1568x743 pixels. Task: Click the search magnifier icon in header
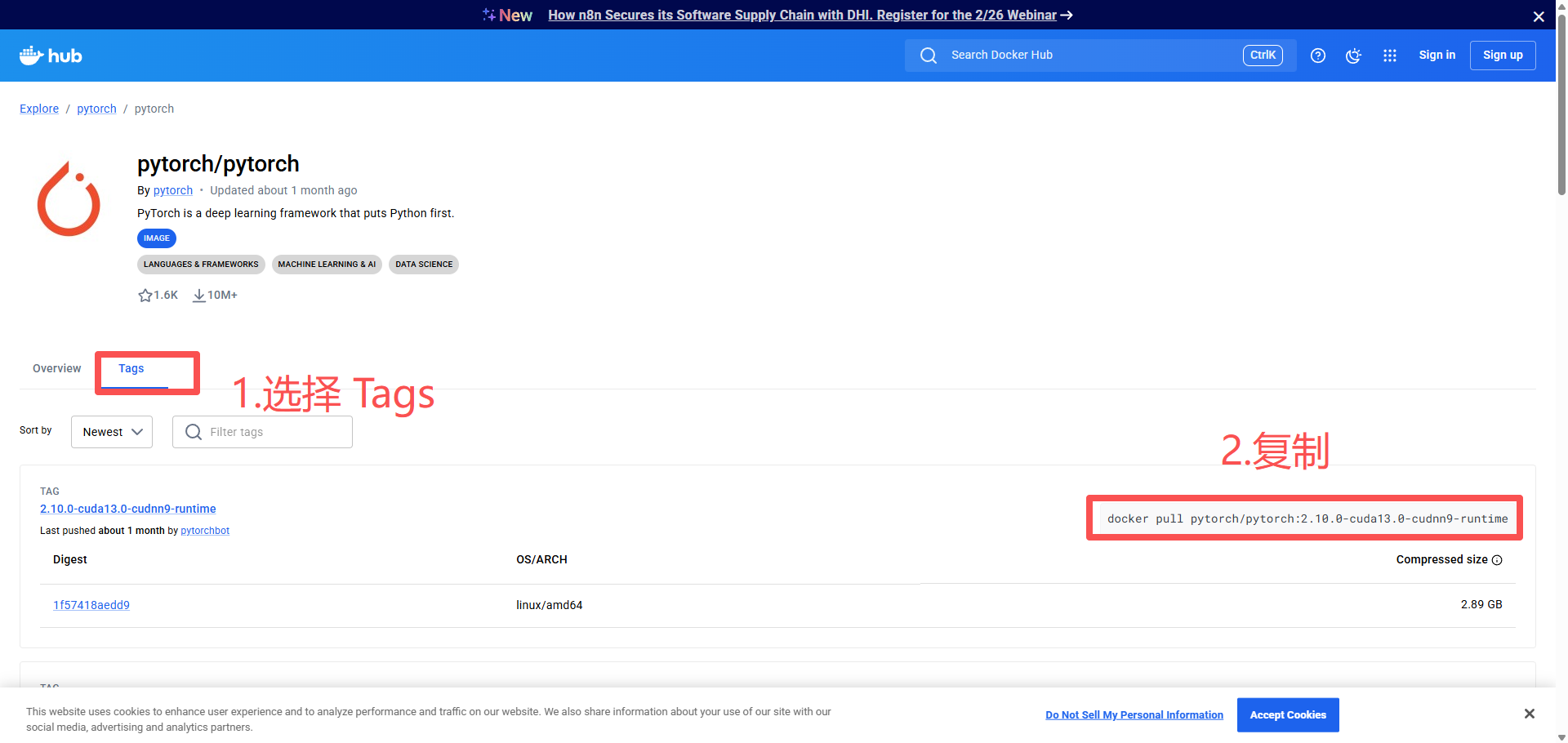click(929, 56)
